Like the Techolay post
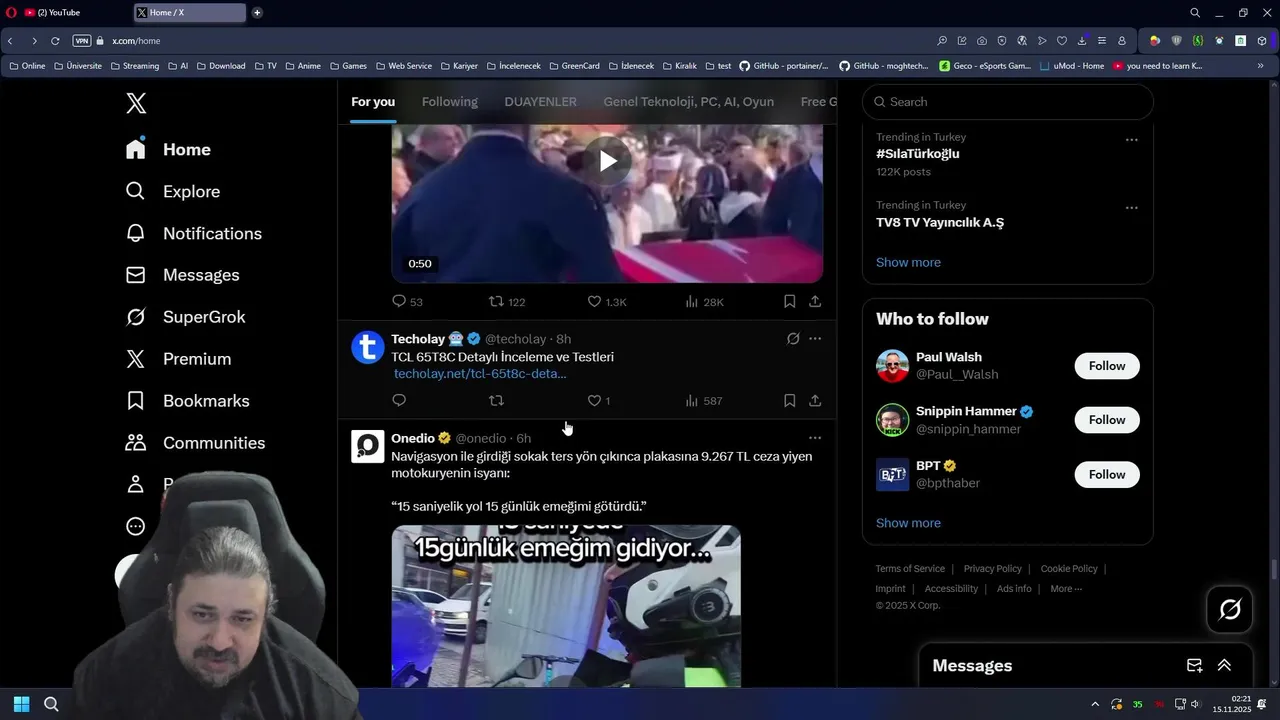The height and width of the screenshot is (720, 1280). (598, 400)
